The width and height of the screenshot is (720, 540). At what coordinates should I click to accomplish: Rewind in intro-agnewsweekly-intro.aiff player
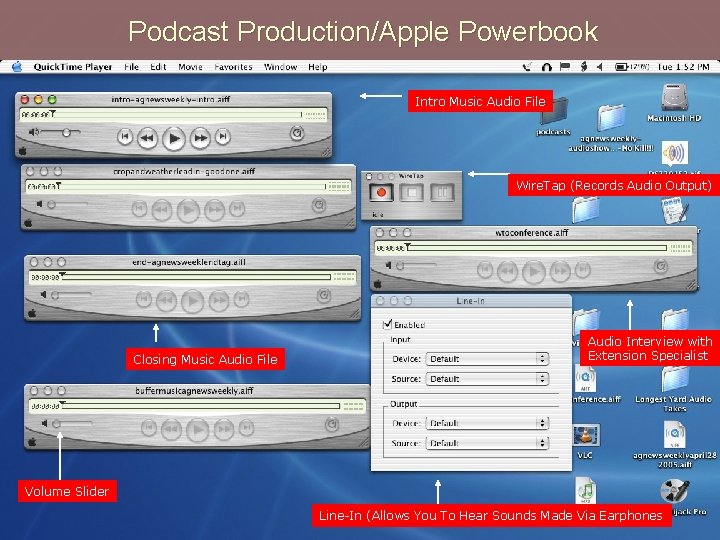147,137
